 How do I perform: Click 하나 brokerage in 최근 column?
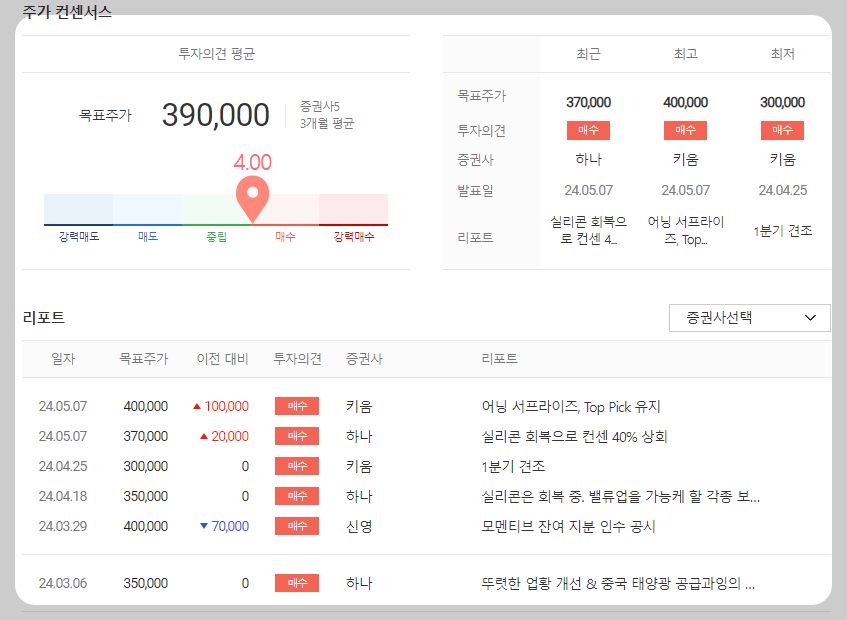click(x=588, y=159)
